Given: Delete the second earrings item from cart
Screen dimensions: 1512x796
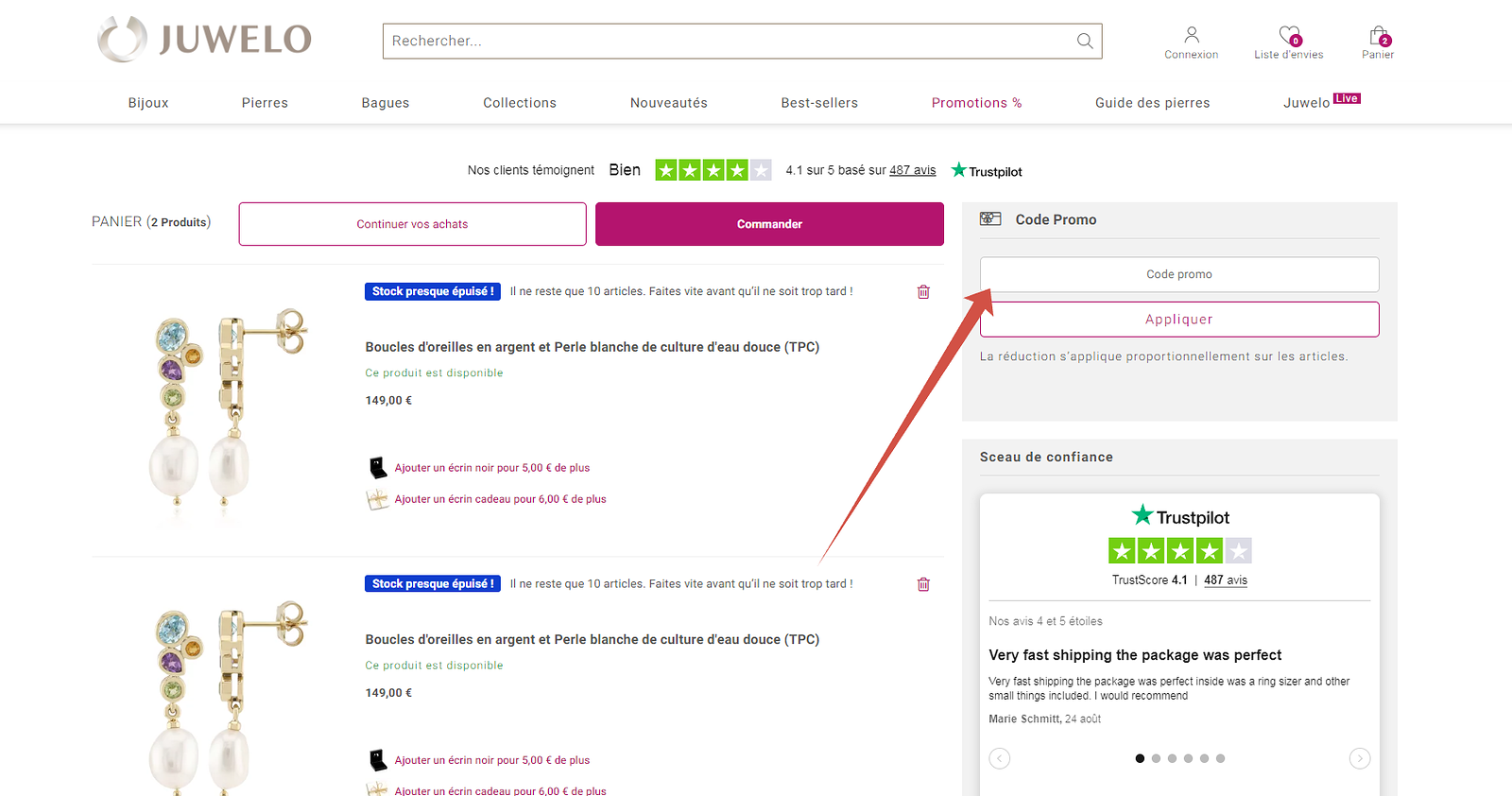Looking at the screenshot, I should pyautogui.click(x=923, y=584).
